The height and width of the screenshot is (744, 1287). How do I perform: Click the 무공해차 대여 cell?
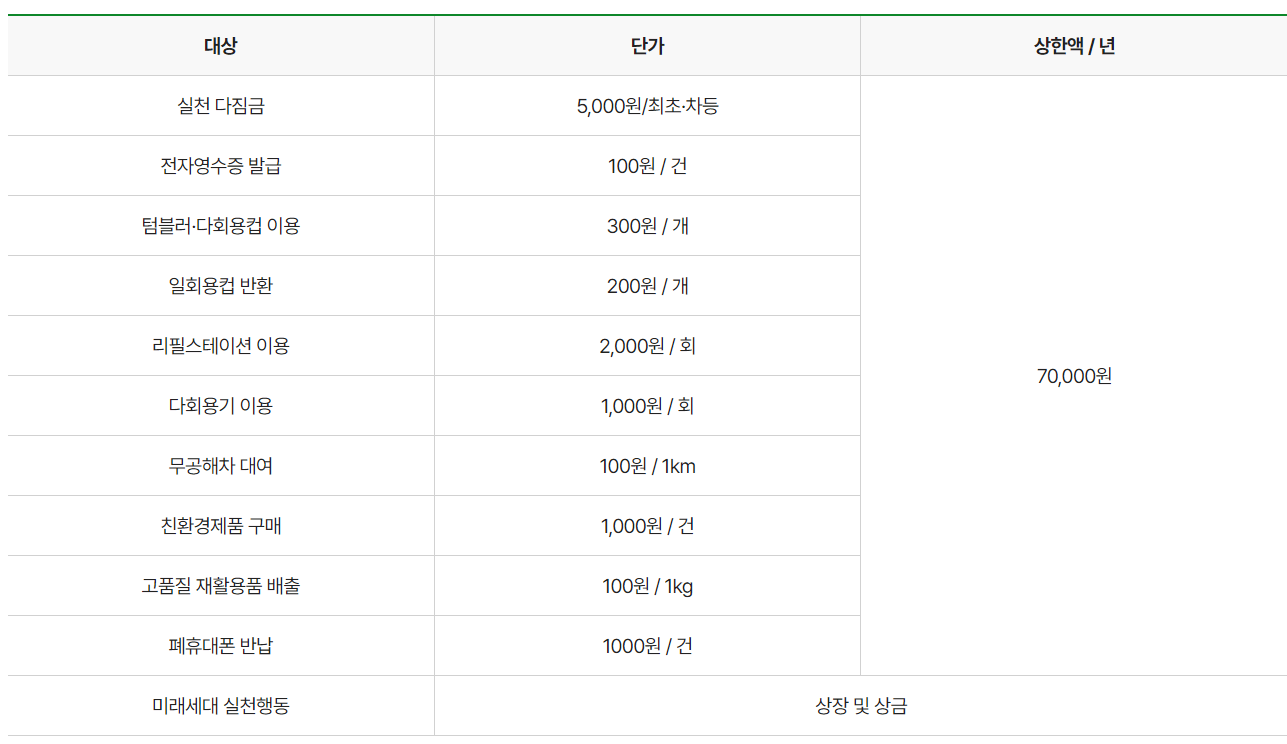(x=221, y=466)
